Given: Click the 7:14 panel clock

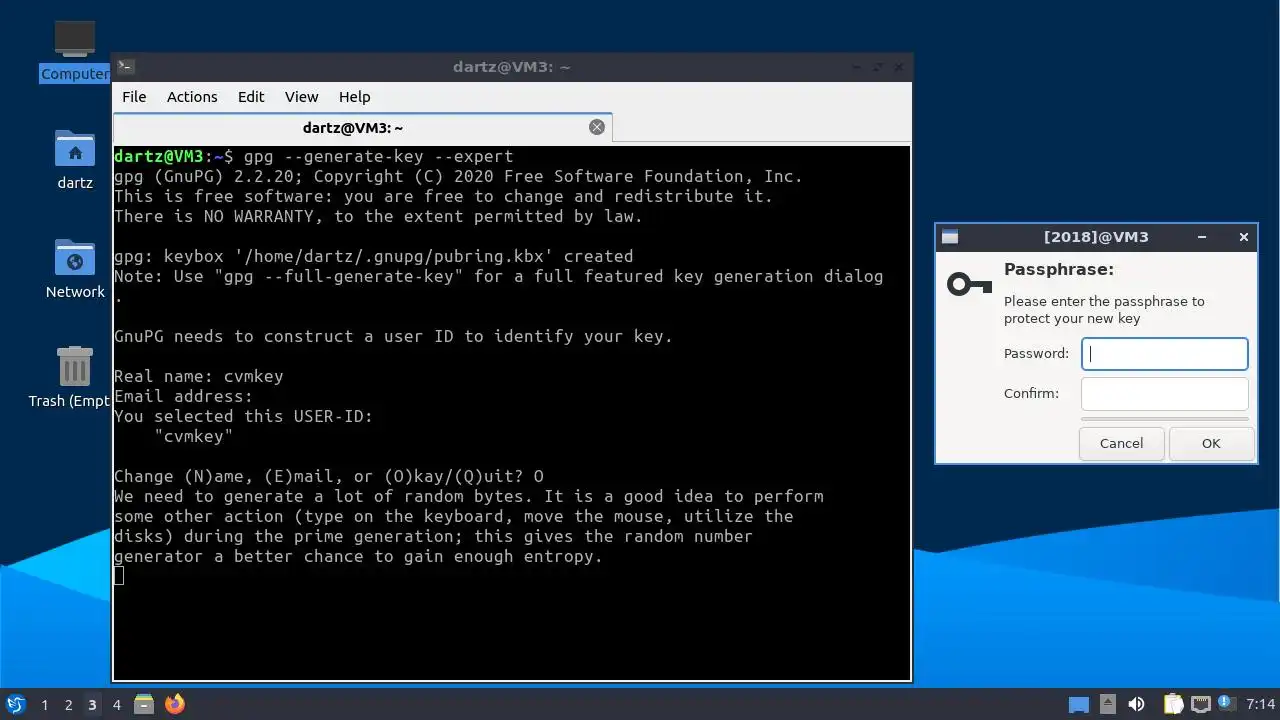Looking at the screenshot, I should 1261,704.
